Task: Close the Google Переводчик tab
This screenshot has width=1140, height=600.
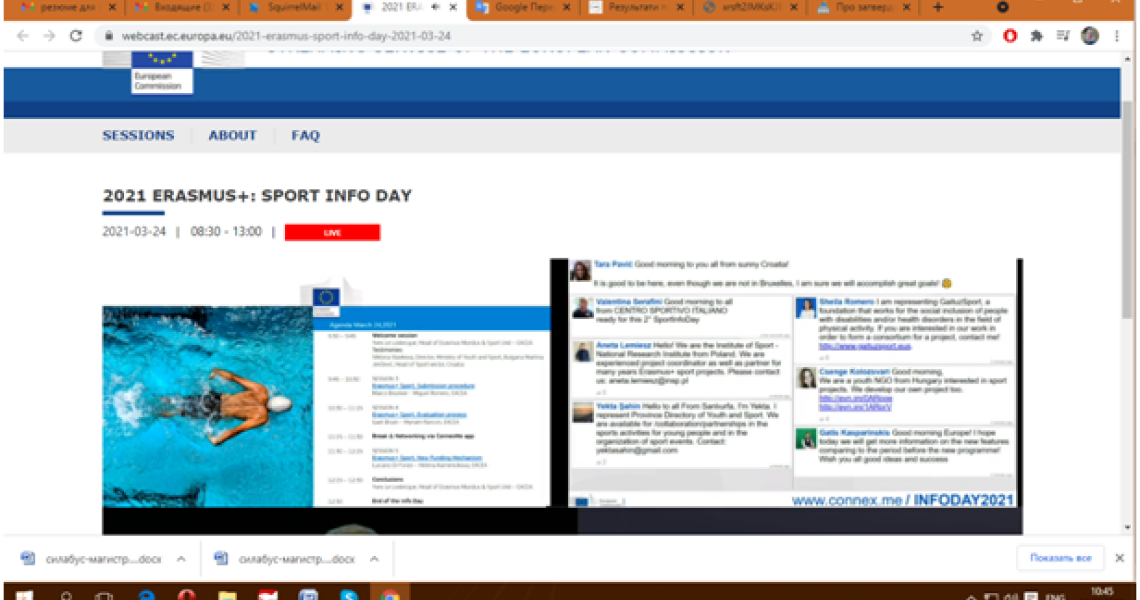Action: [x=566, y=7]
